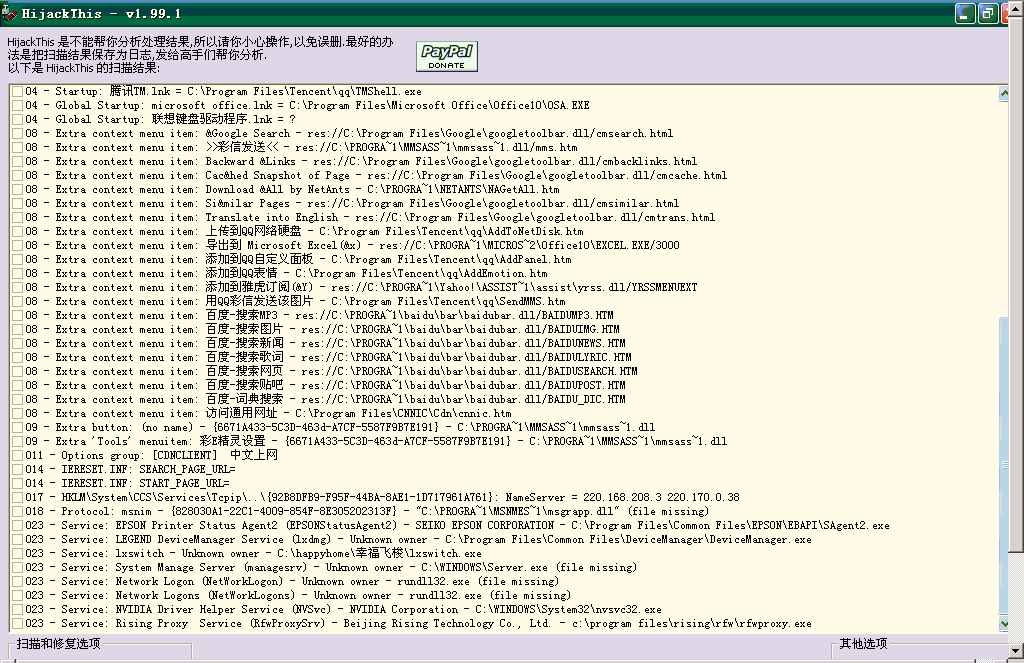
Task: Check the 访问通用网址 cnnic.htm entry
Action: pos(18,413)
